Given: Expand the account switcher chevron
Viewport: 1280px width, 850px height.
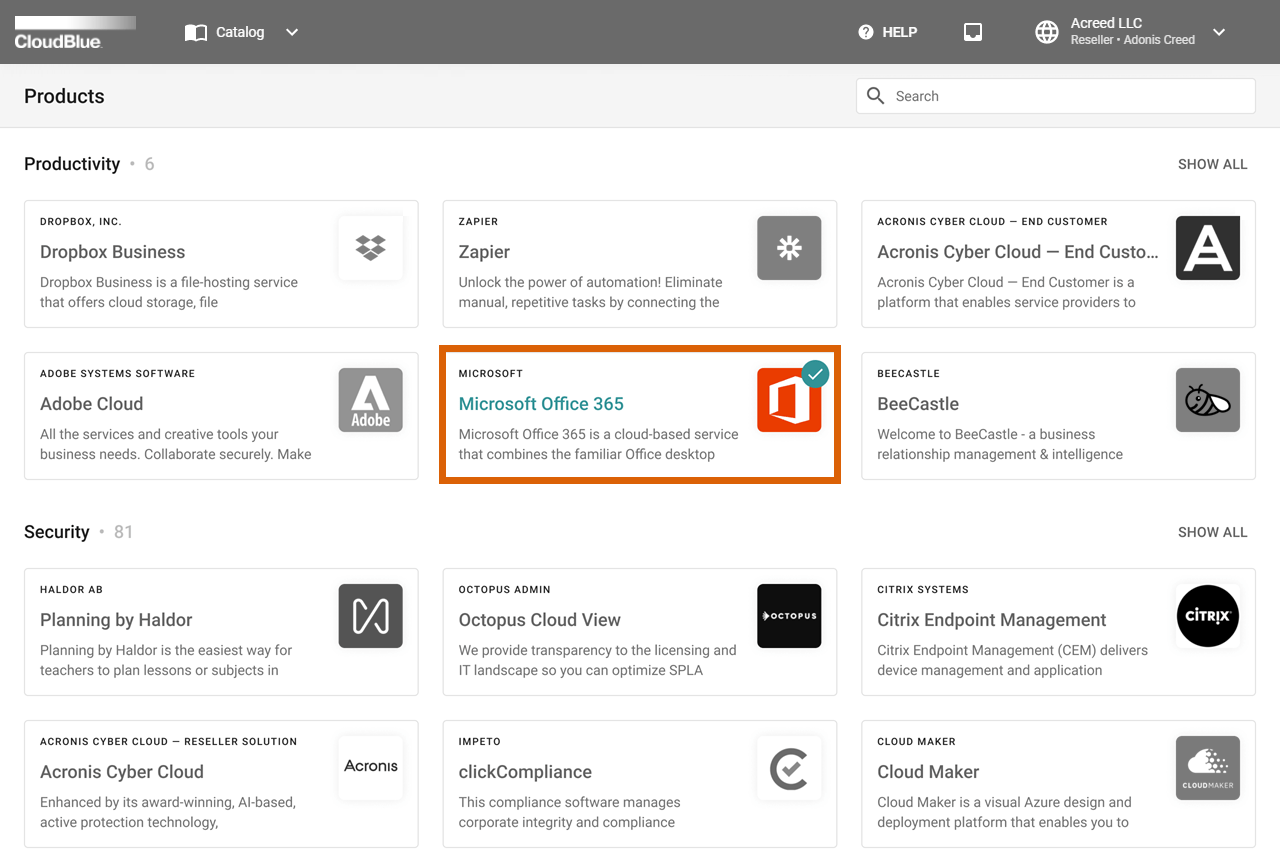Looking at the screenshot, I should click(x=1219, y=31).
